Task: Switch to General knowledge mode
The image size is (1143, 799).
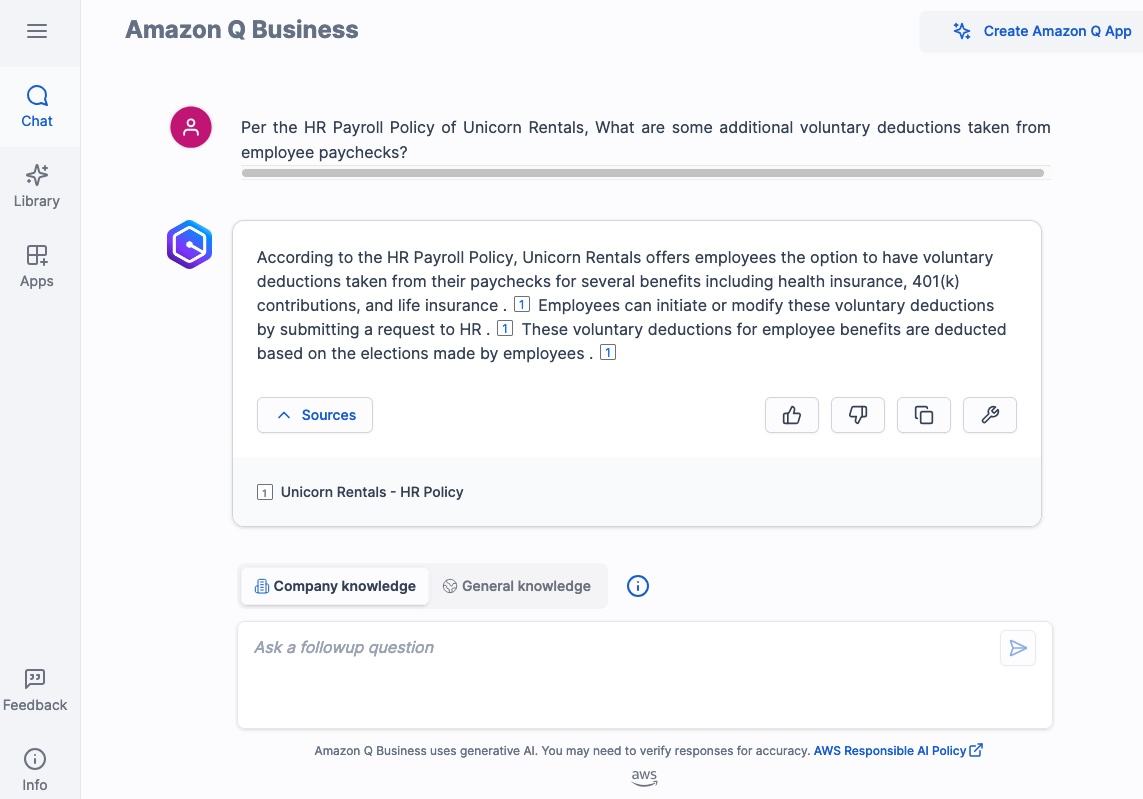Action: [x=517, y=586]
